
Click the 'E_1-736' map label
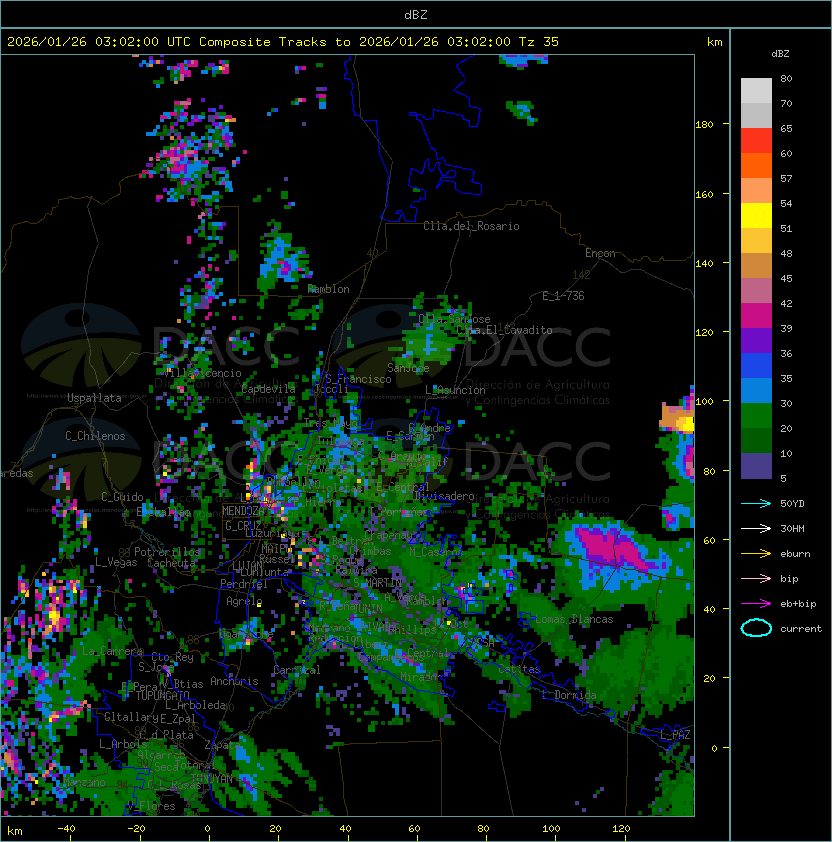pyautogui.click(x=563, y=296)
